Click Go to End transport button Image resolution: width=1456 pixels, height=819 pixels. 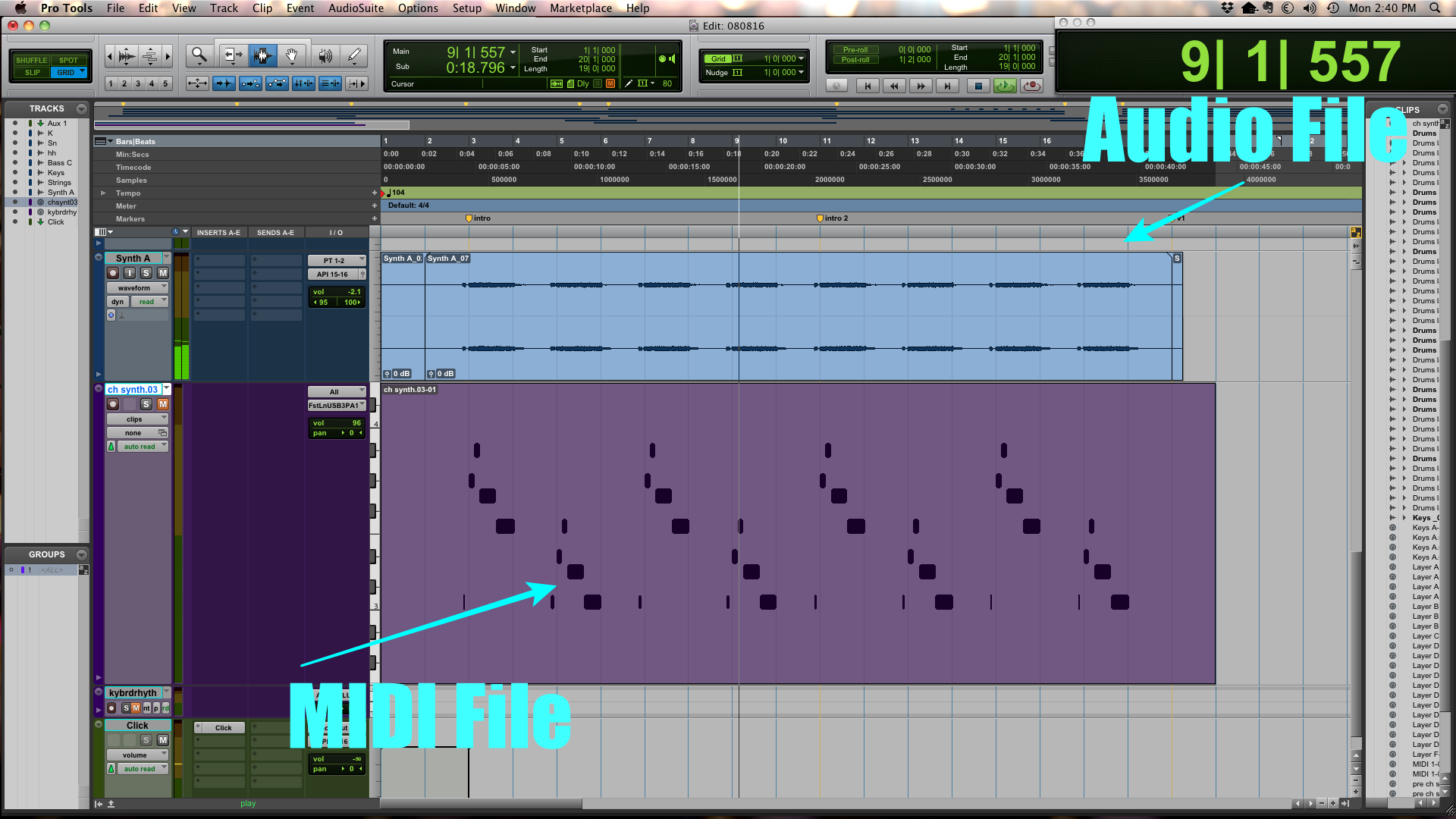[947, 86]
